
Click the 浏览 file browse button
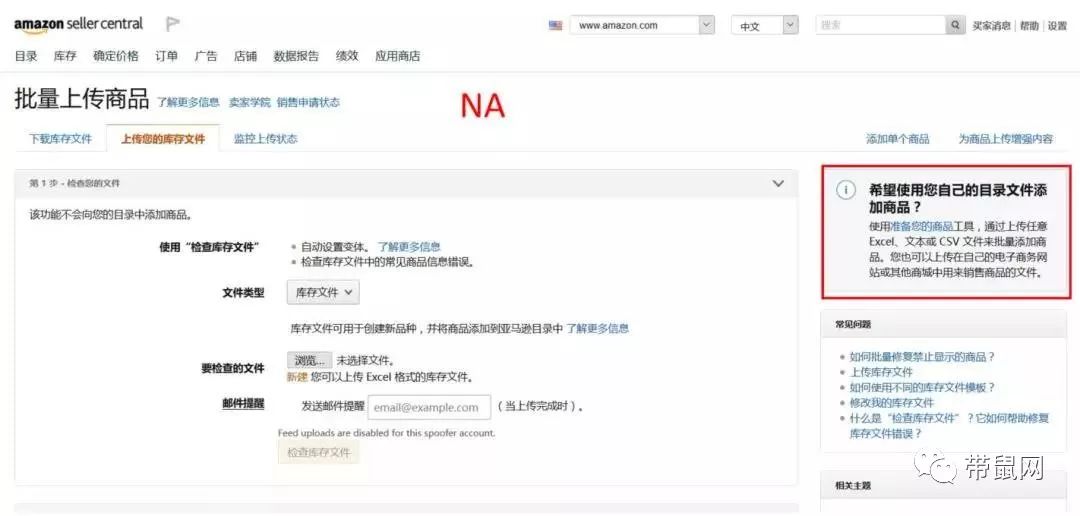[x=309, y=360]
